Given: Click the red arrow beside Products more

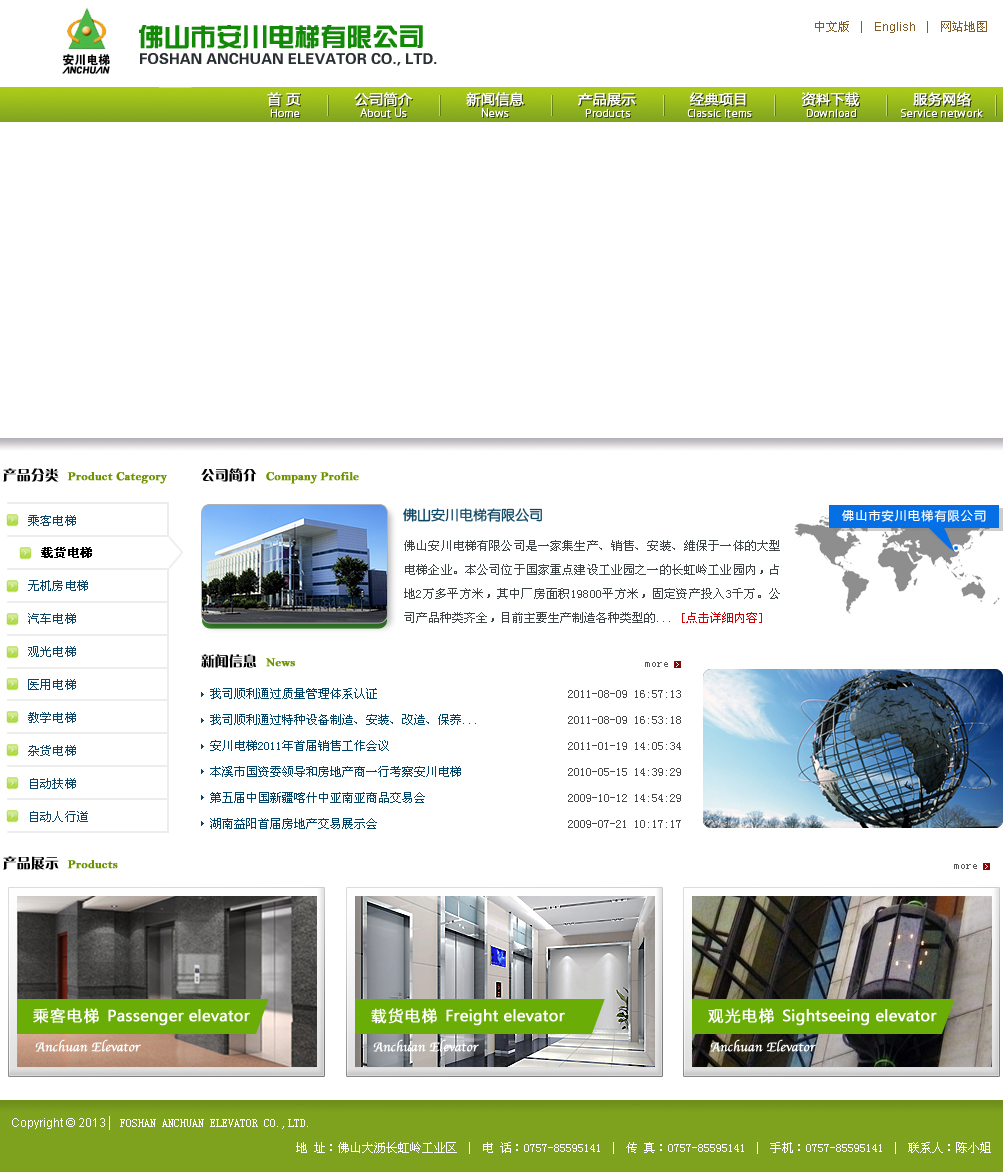Looking at the screenshot, I should (986, 866).
